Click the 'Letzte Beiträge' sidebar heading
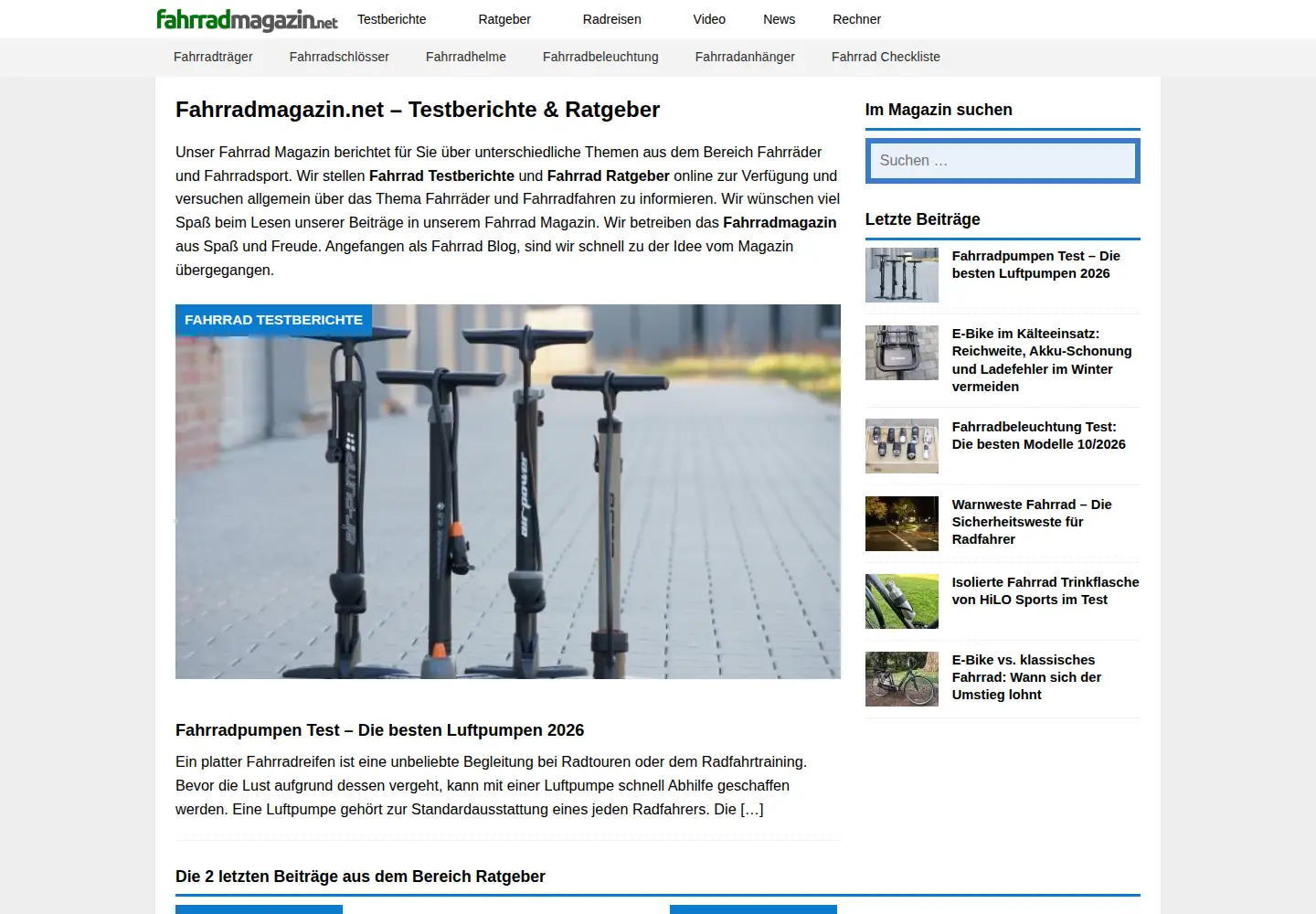 (922, 219)
